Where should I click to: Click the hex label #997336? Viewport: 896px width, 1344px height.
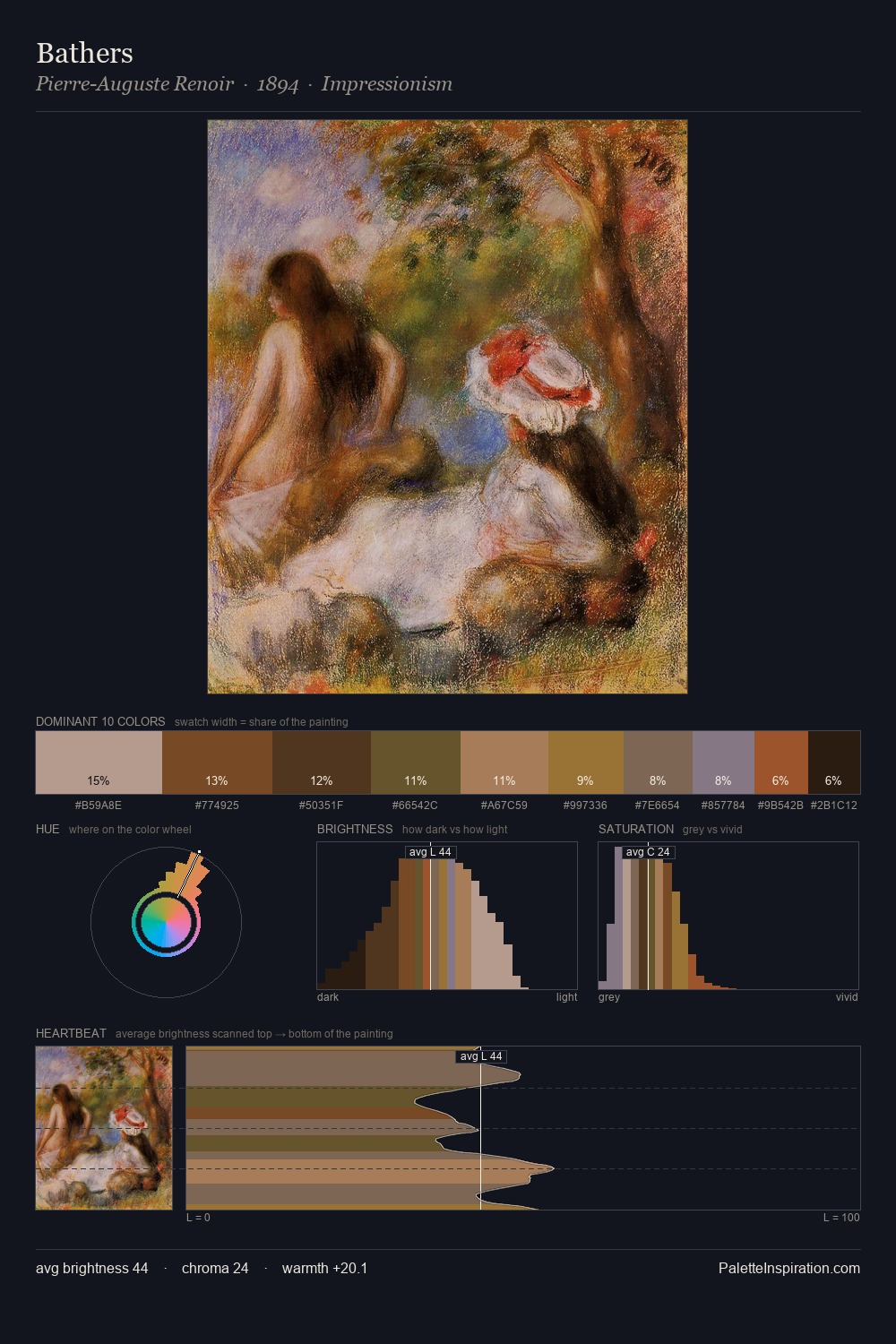pos(585,806)
